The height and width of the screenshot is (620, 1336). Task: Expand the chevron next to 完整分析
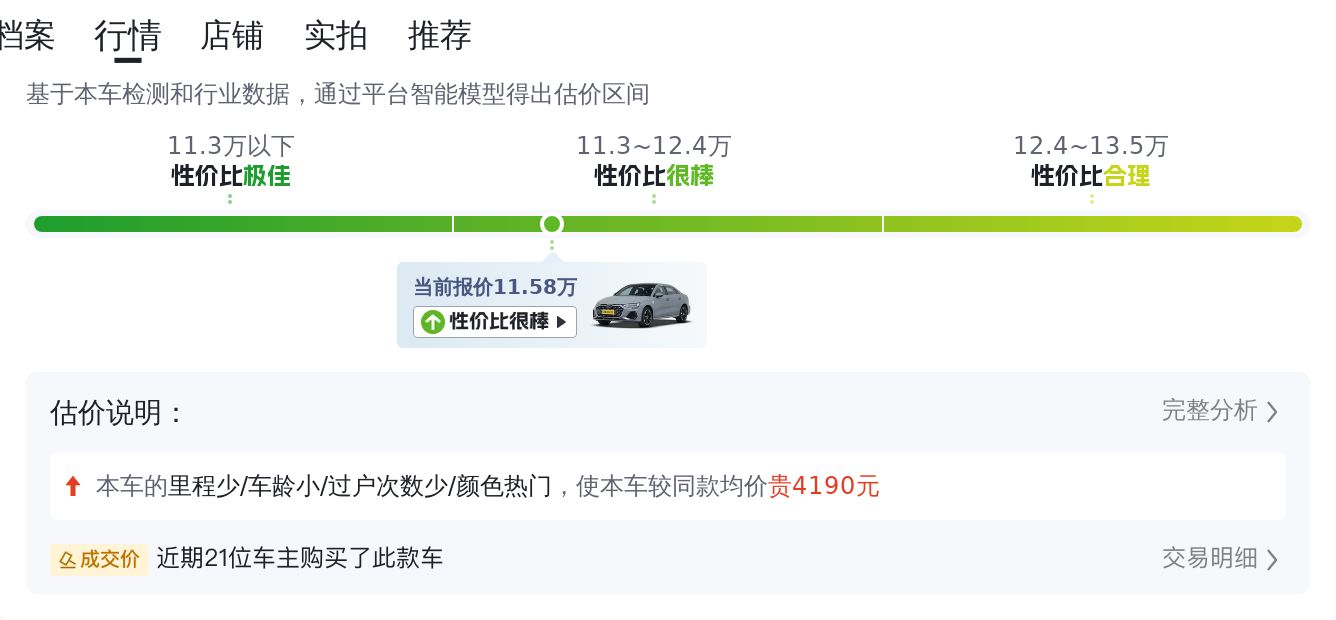1273,411
